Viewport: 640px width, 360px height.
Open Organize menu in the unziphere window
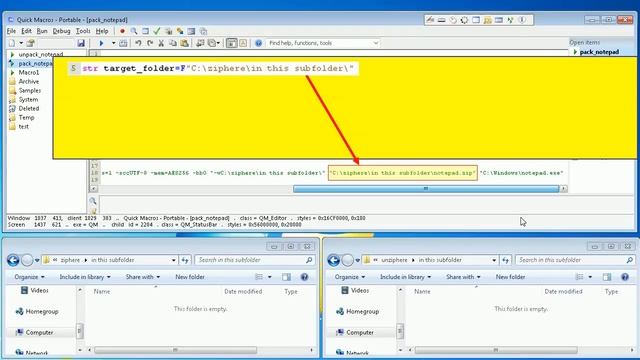coord(350,277)
